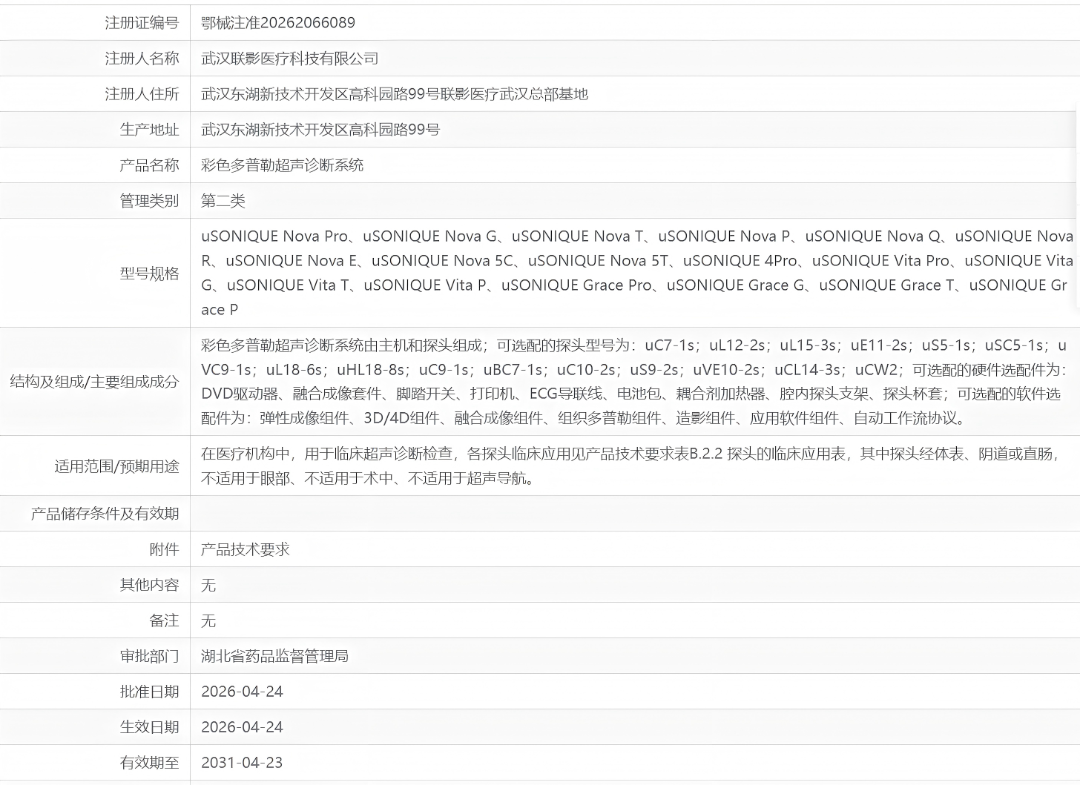
Task: Click the 产品名称 label
Action: coord(149,165)
